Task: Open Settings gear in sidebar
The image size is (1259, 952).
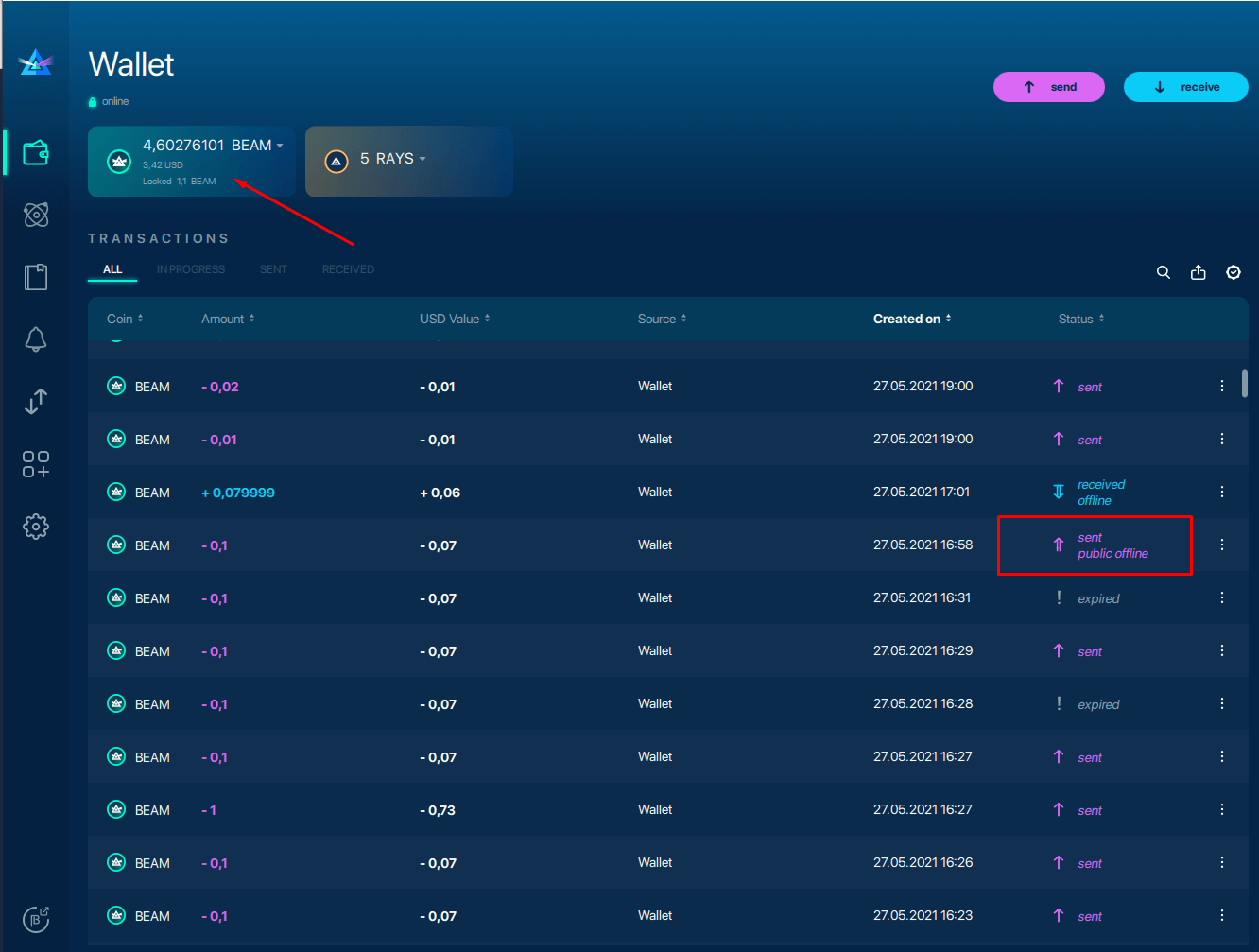Action: click(36, 527)
